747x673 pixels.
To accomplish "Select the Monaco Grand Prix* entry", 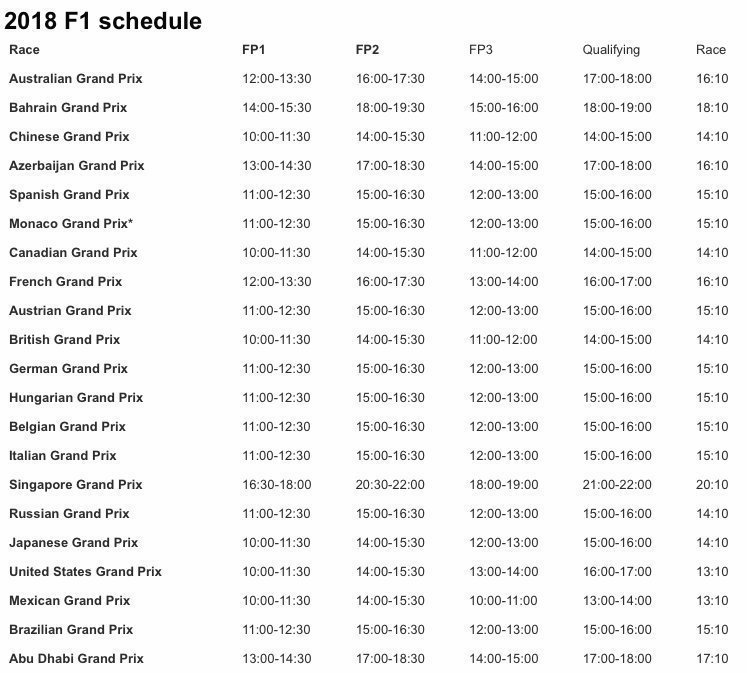I will pyautogui.click(x=71, y=223).
